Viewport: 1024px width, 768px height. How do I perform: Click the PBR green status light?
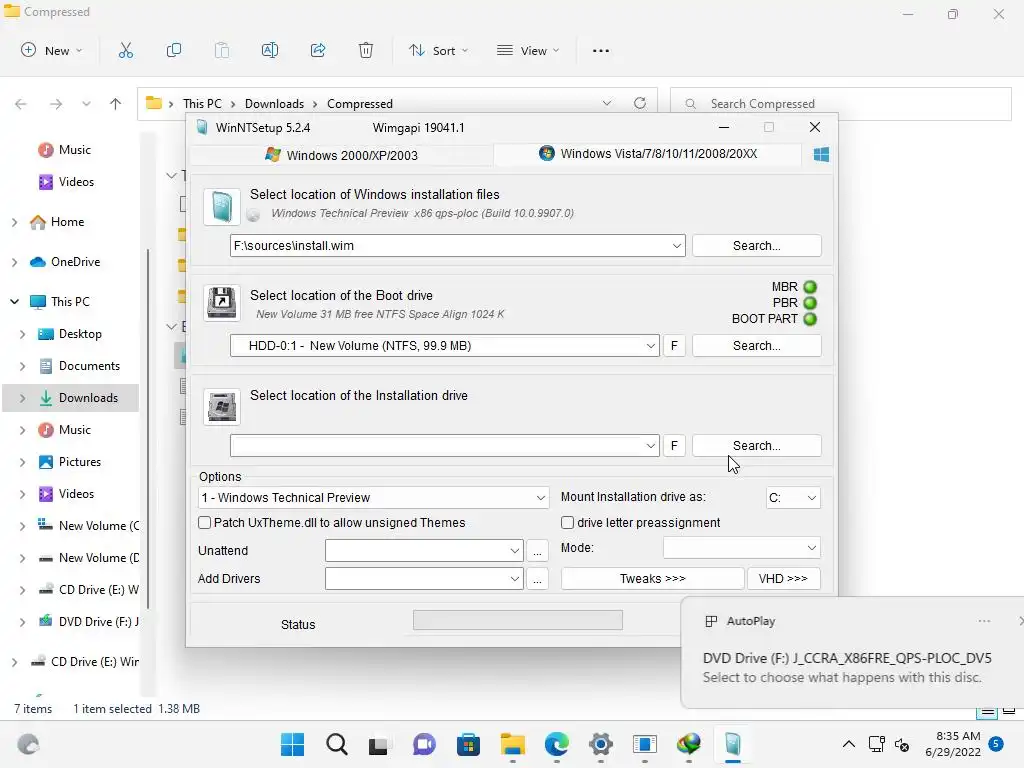[810, 303]
